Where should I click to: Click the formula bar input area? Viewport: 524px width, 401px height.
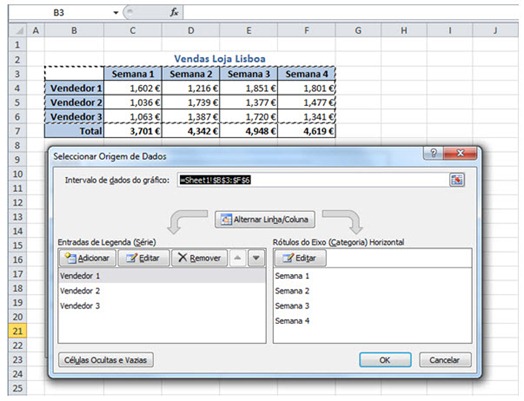click(351, 13)
